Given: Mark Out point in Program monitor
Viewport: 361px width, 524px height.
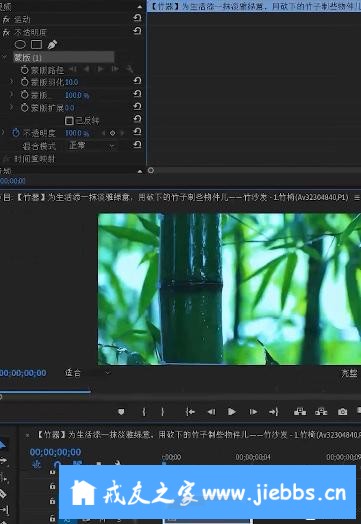Looking at the screenshot, I should 162,412.
